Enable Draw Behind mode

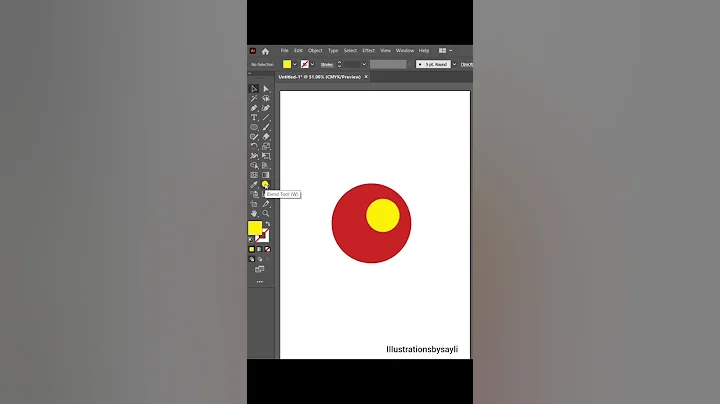(x=260, y=259)
